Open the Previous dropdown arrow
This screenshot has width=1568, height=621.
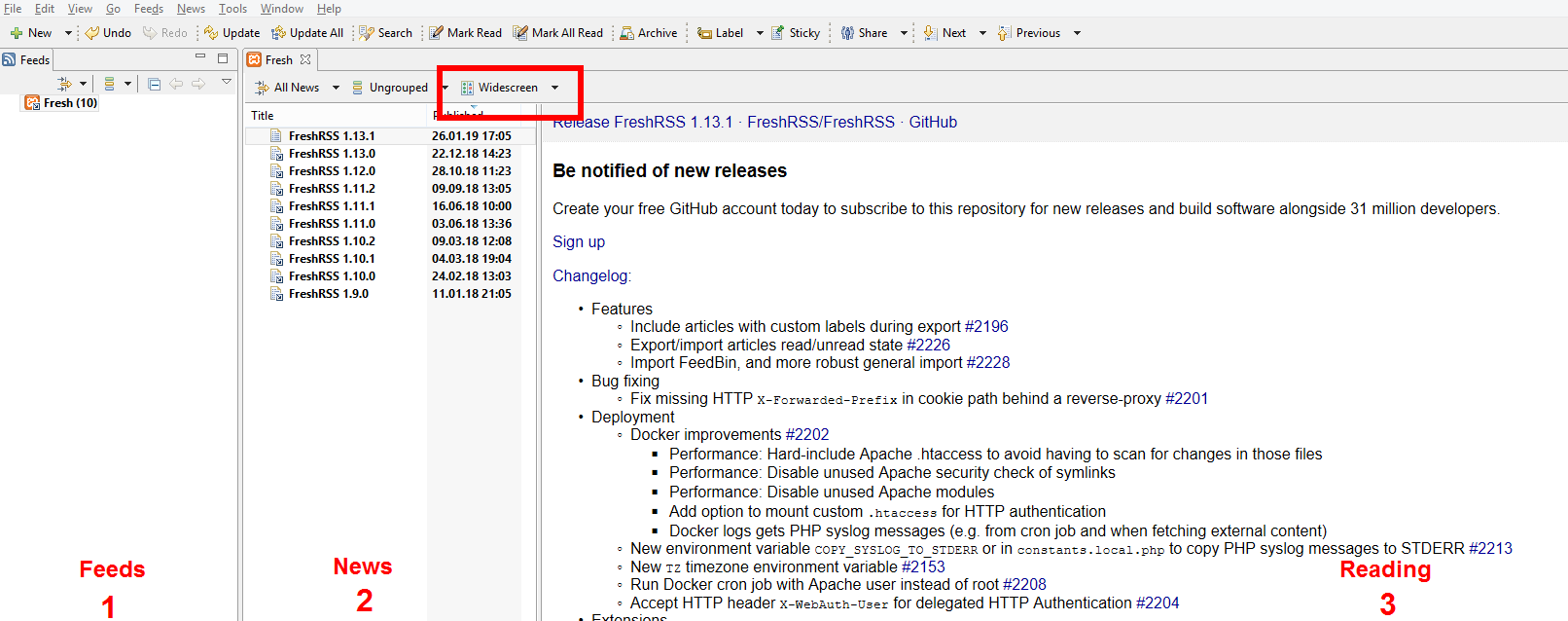click(1077, 33)
